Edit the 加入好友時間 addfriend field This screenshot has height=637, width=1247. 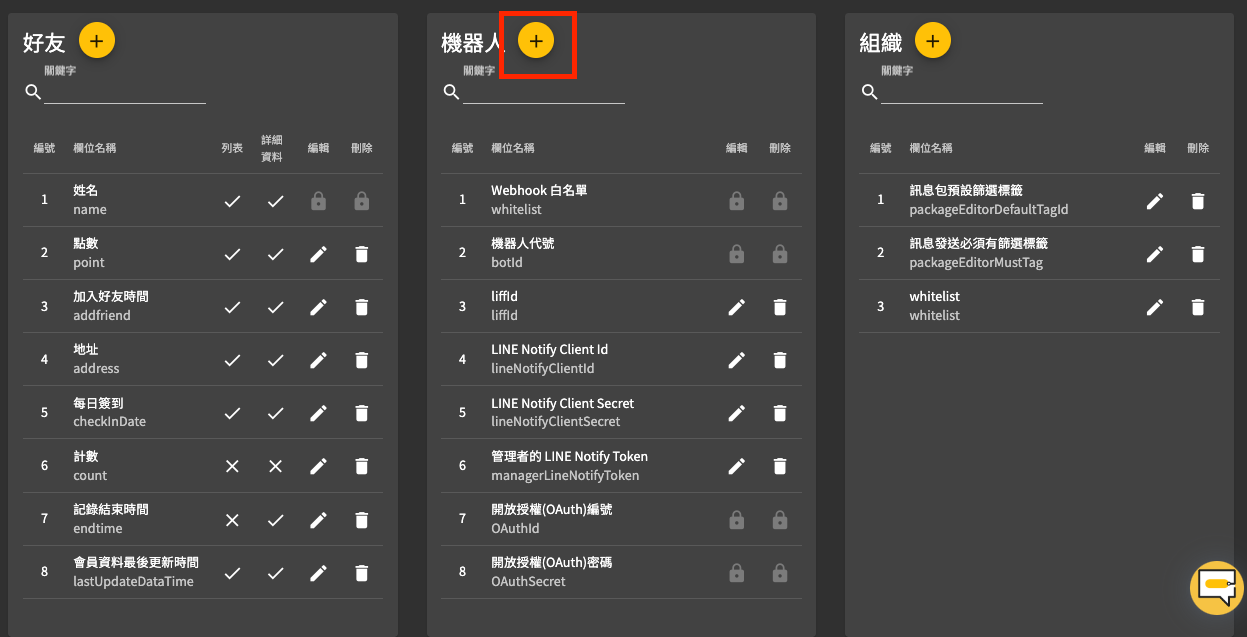[x=318, y=307]
